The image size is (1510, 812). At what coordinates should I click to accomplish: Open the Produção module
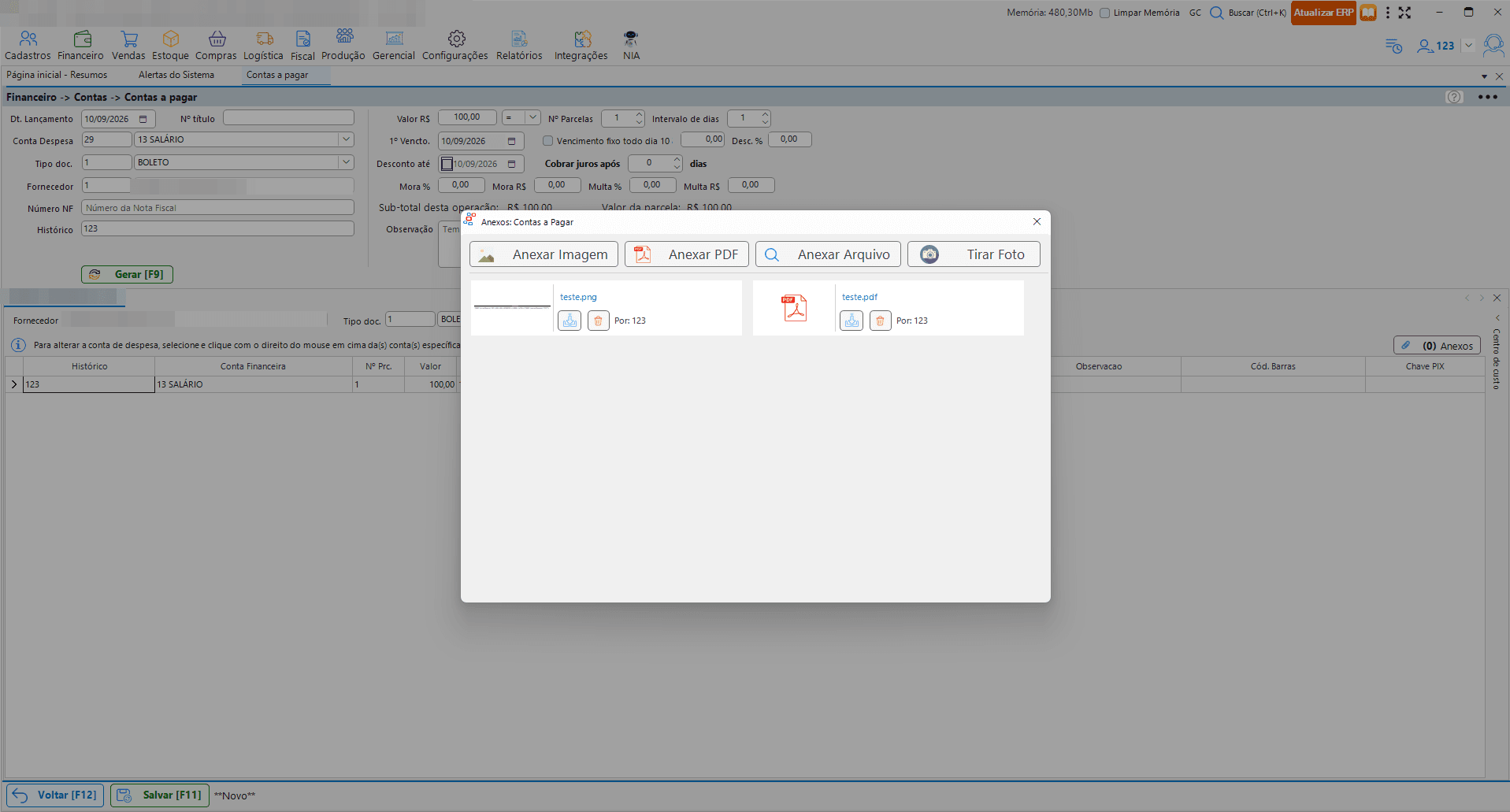343,46
